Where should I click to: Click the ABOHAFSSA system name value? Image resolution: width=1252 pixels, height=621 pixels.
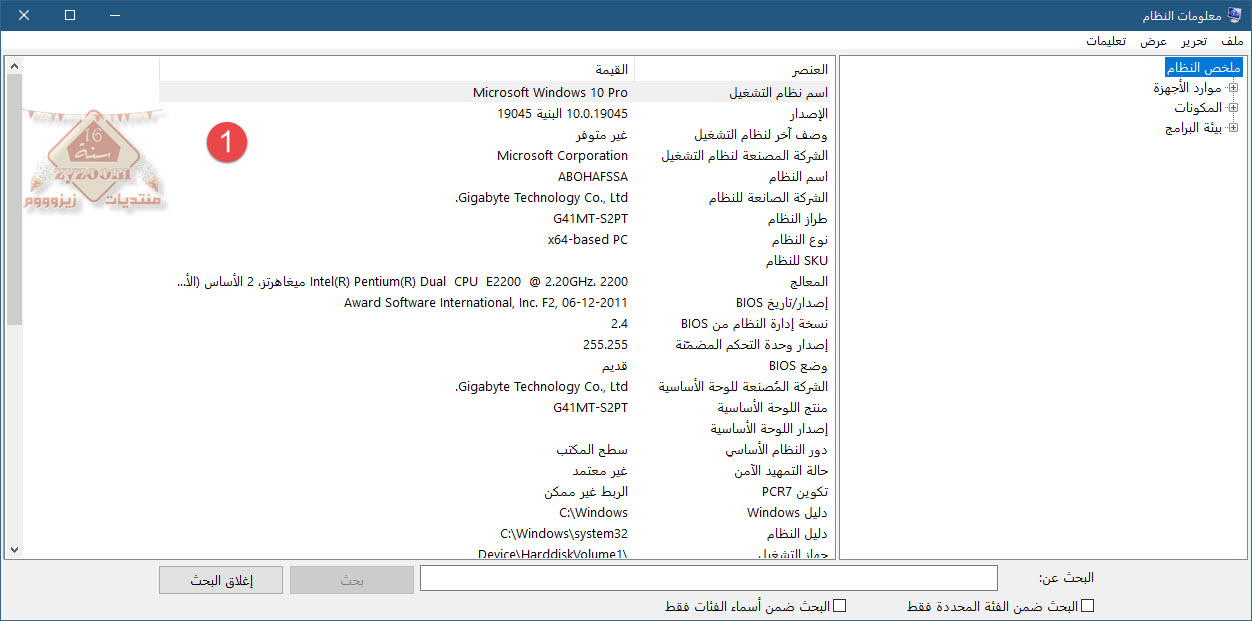pos(593,176)
